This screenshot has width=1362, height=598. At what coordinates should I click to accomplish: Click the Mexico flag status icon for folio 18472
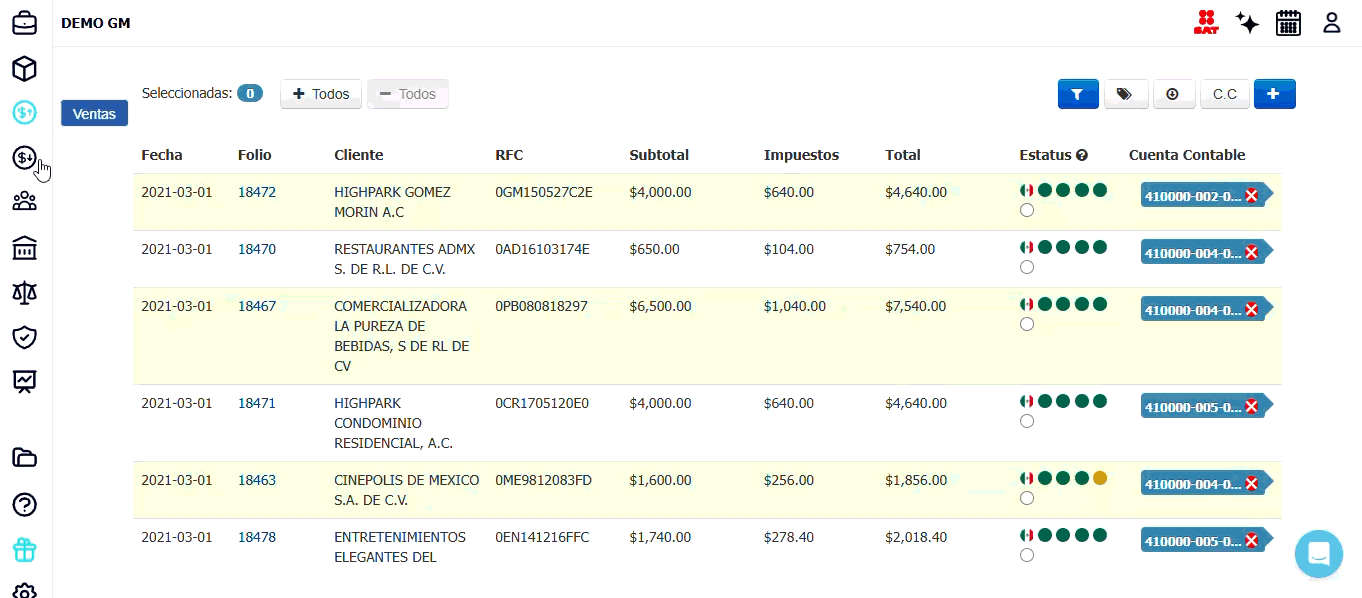coord(1027,190)
